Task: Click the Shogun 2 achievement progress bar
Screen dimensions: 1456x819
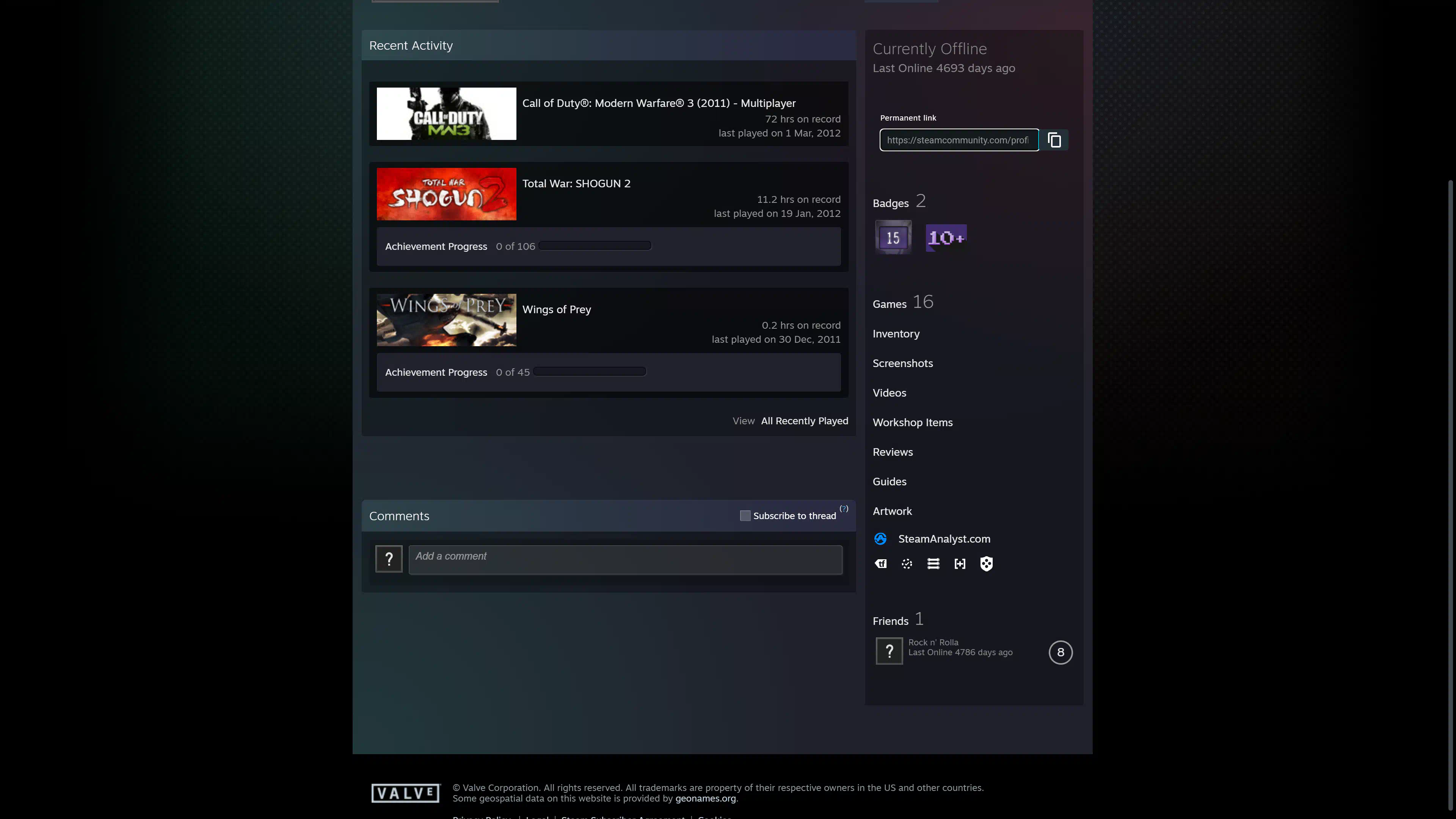Action: pyautogui.click(x=595, y=245)
